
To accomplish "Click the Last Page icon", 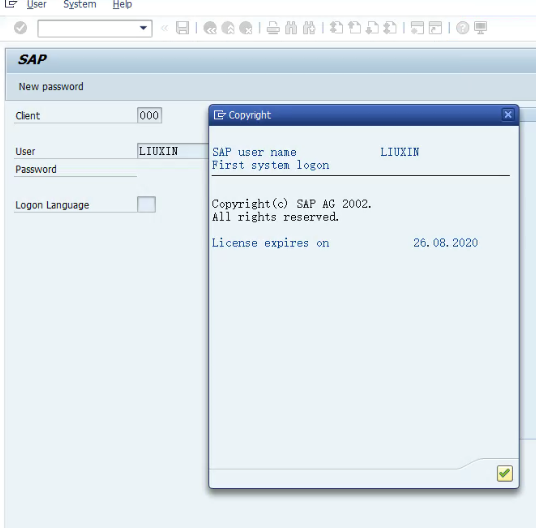I will click(390, 28).
